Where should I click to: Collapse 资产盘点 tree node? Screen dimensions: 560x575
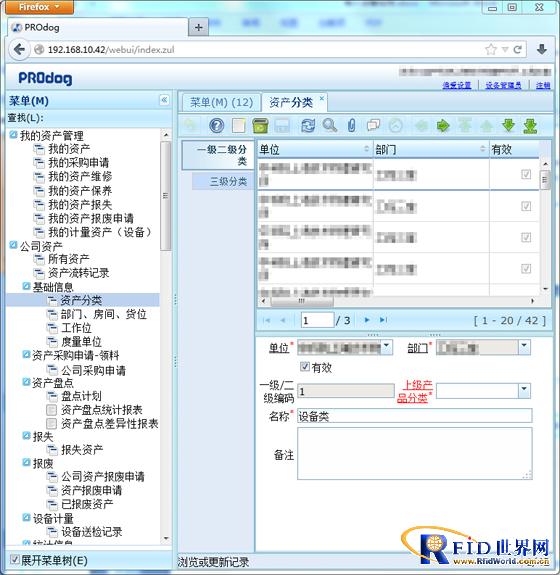point(26,382)
